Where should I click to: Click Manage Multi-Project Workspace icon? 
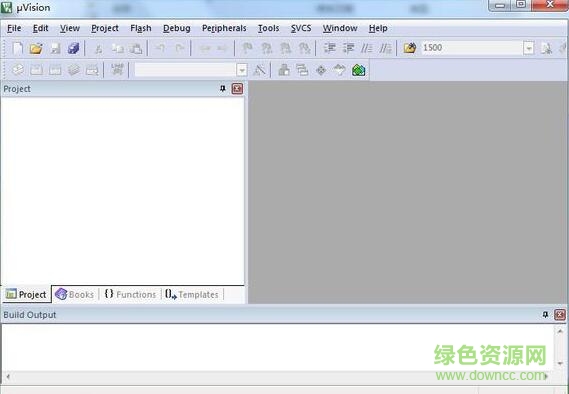[x=302, y=70]
